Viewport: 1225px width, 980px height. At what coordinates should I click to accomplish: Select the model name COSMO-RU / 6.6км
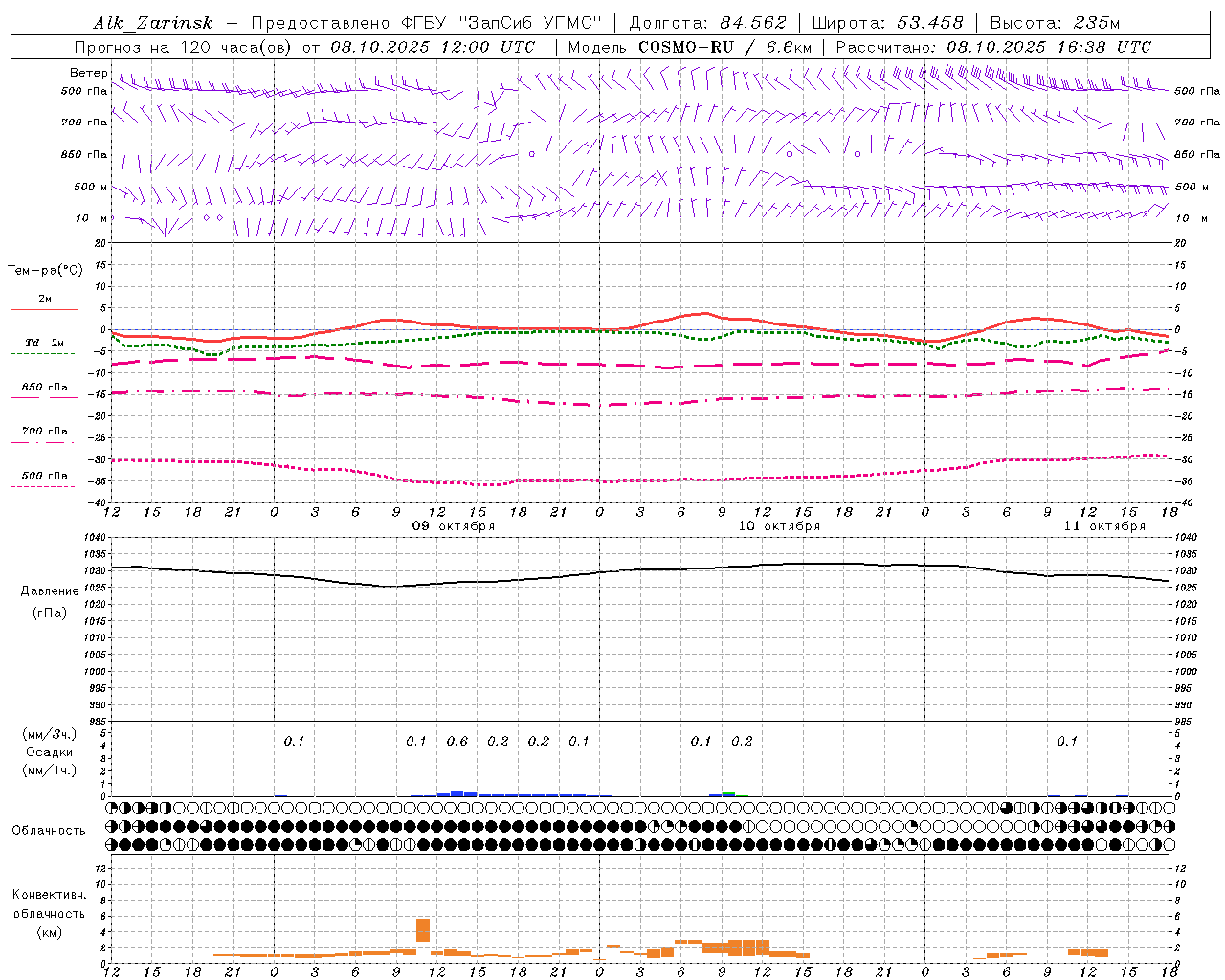point(724,47)
